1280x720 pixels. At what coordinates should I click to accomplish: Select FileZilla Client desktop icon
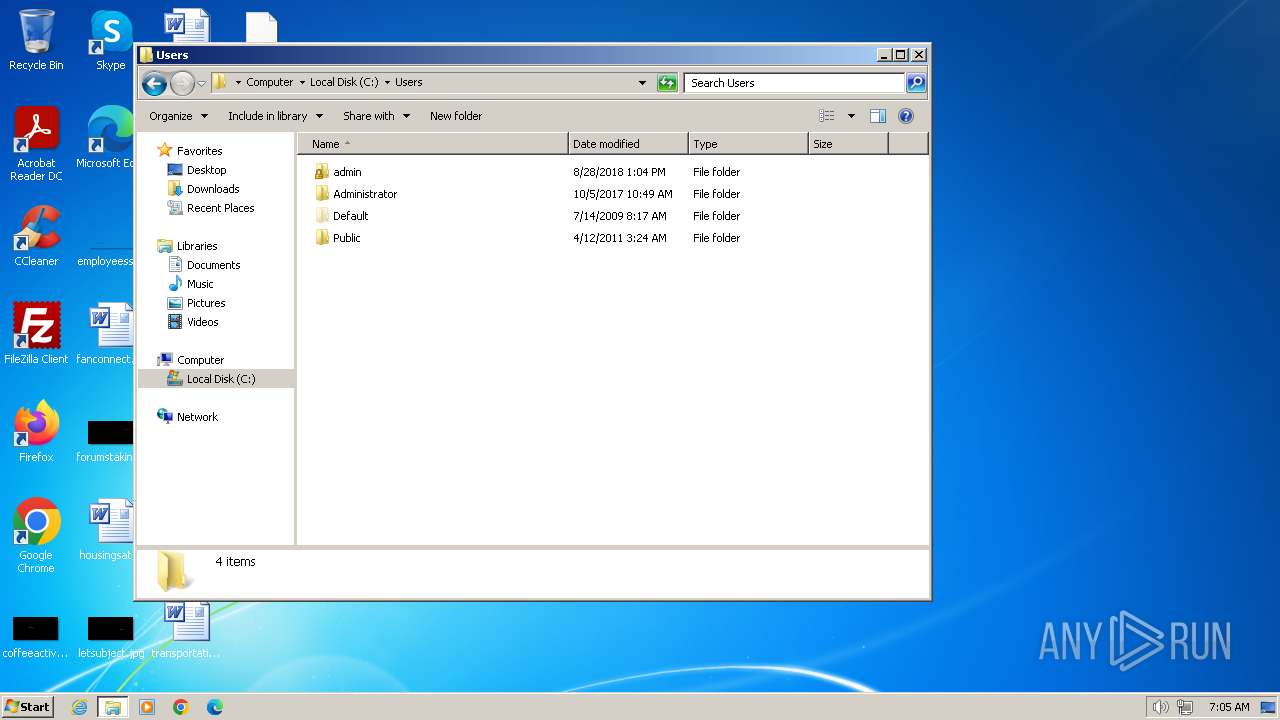point(36,334)
